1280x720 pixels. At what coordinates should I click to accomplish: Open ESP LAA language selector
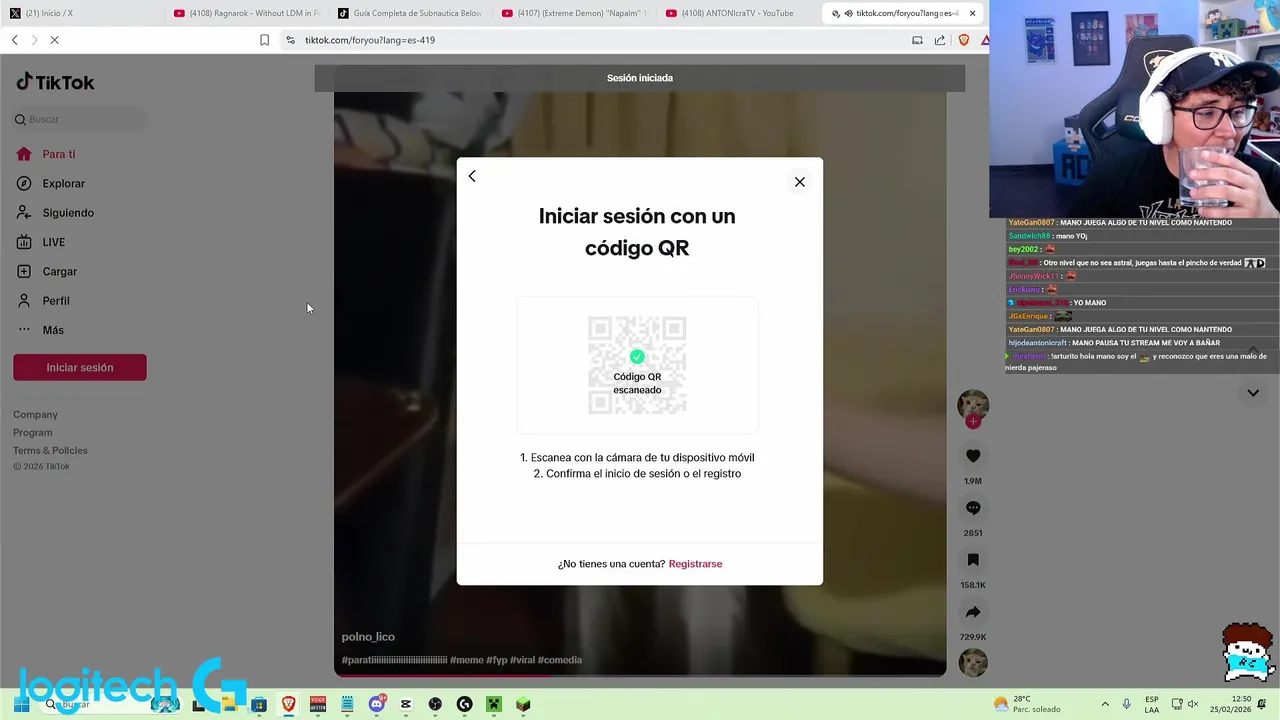coord(1152,704)
